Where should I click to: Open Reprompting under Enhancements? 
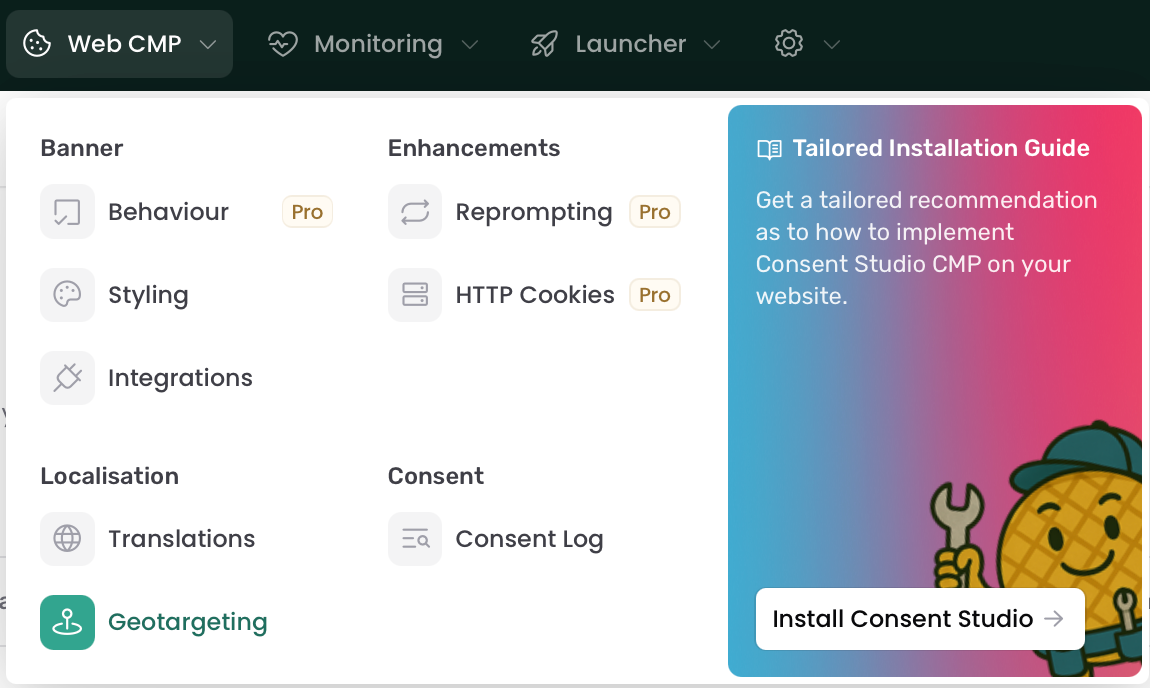[534, 212]
